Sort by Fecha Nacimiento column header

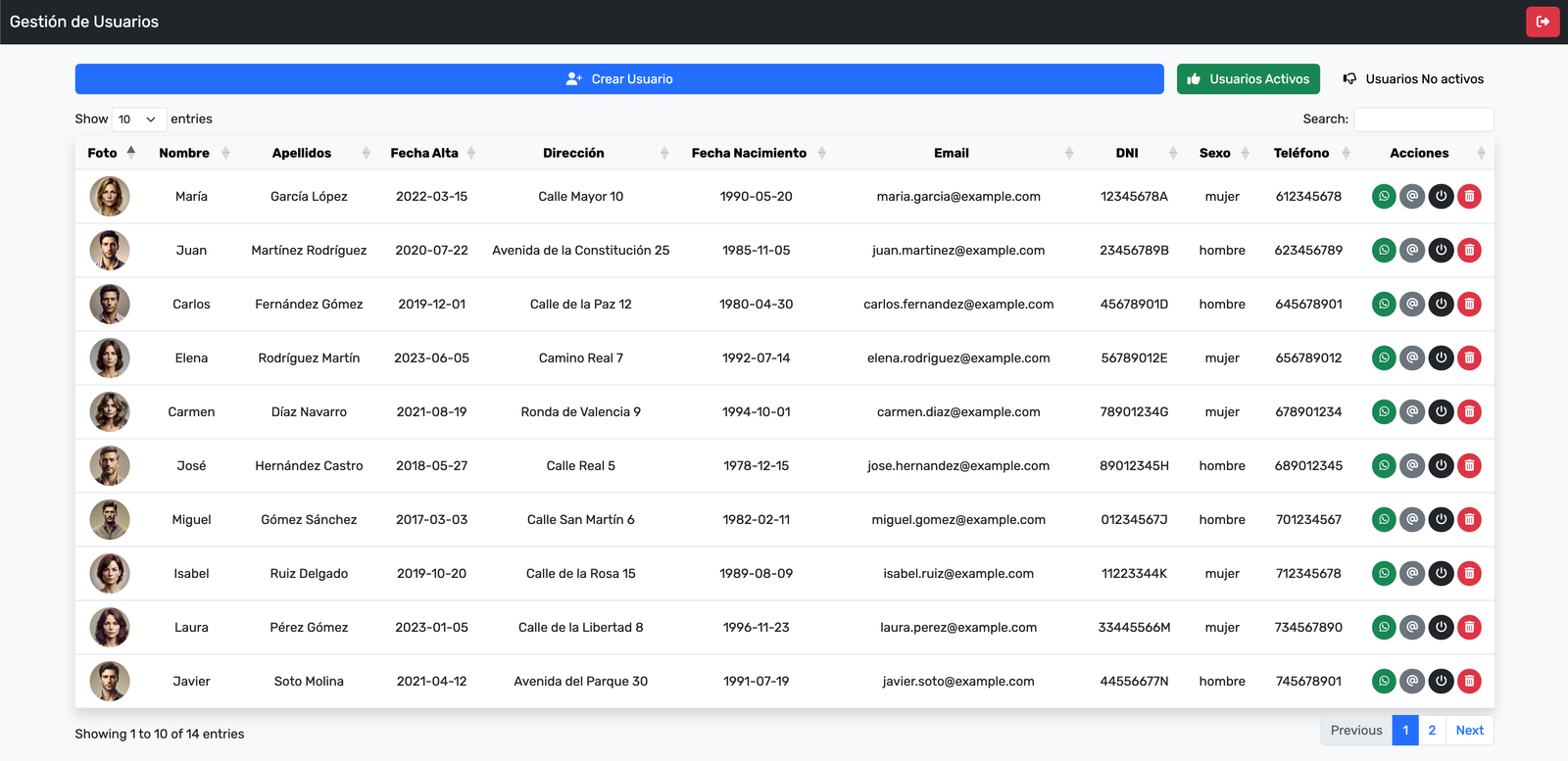click(756, 153)
